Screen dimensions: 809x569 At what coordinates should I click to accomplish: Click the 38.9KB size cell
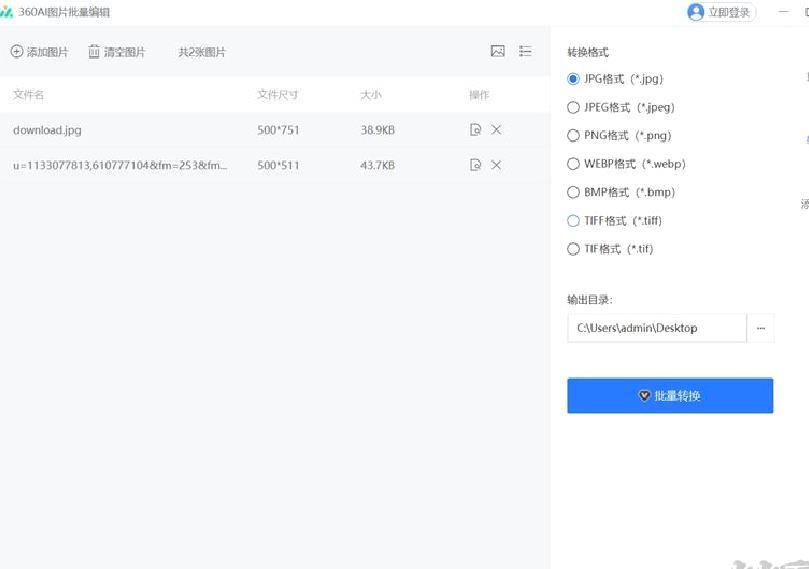[x=377, y=130]
